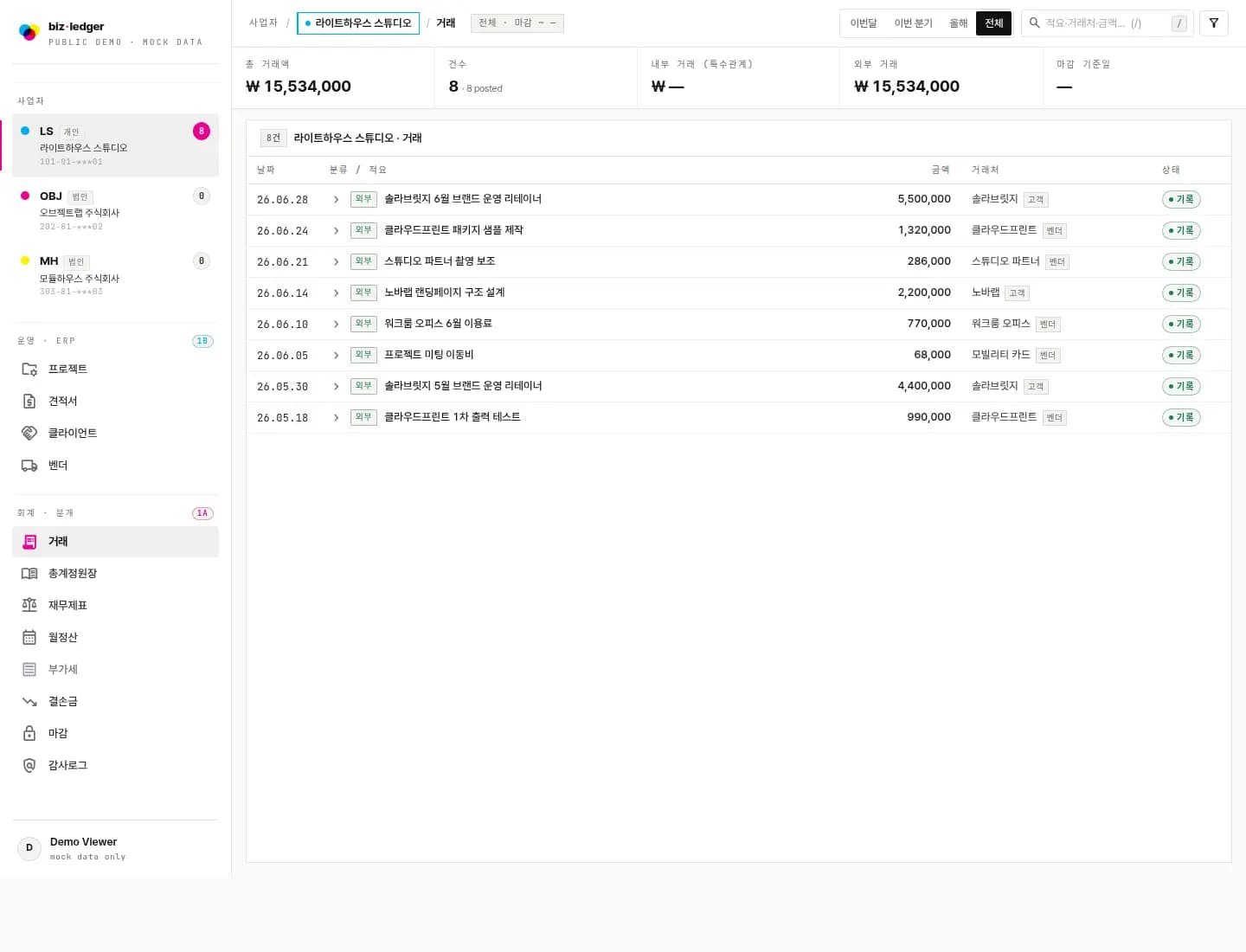Focus the 적요·거래처·금액 search field
Screen dimensions: 1246x952
(x=1107, y=23)
